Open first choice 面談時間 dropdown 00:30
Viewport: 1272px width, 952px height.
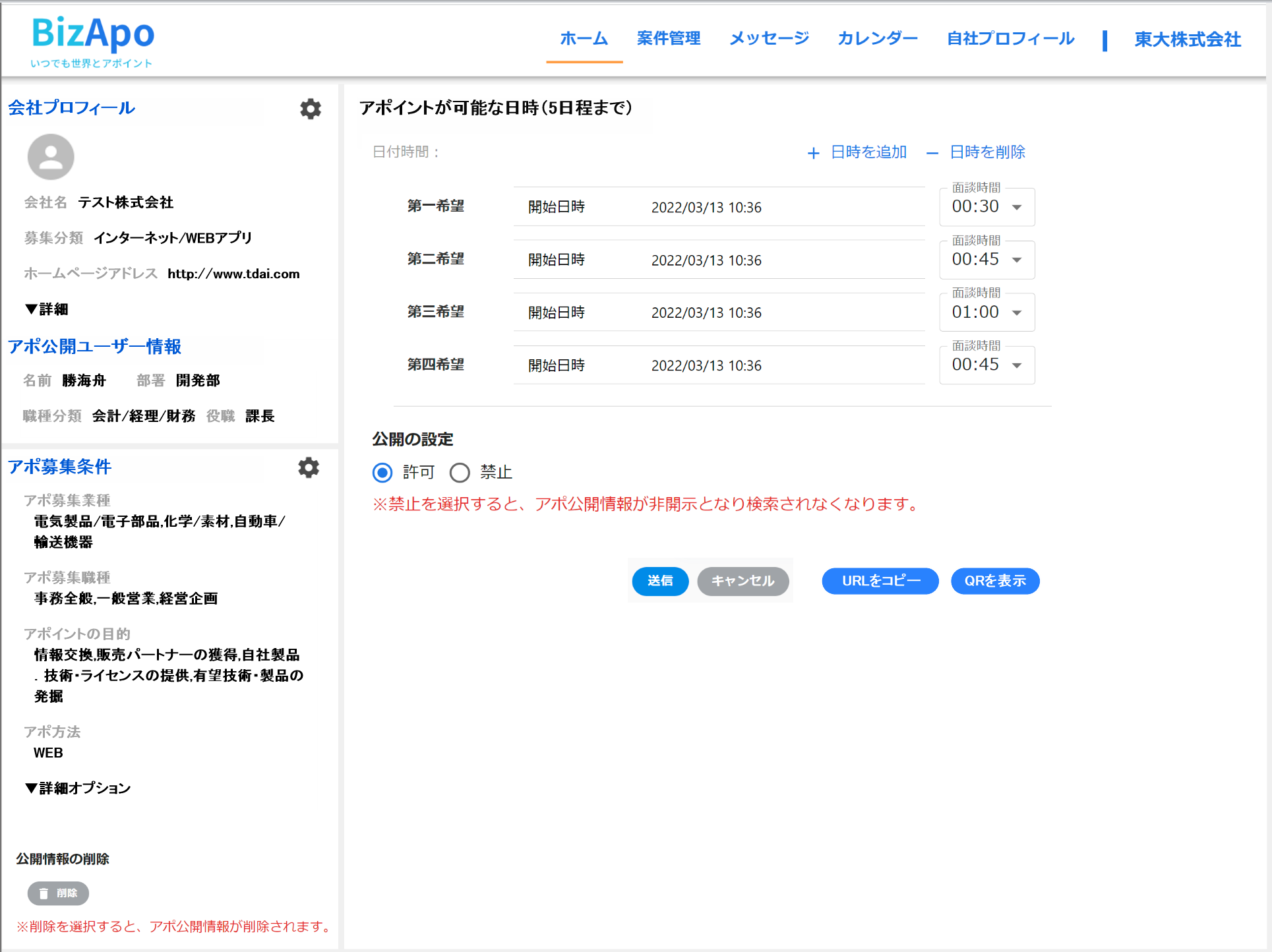[986, 207]
